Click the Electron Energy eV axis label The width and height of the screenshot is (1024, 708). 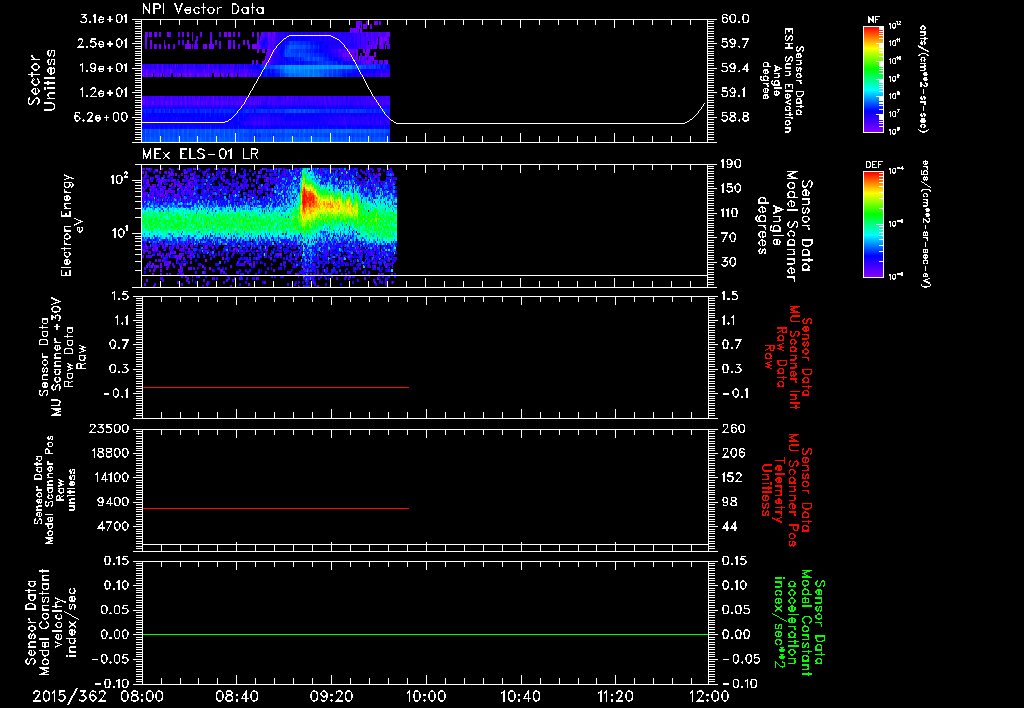coord(72,225)
